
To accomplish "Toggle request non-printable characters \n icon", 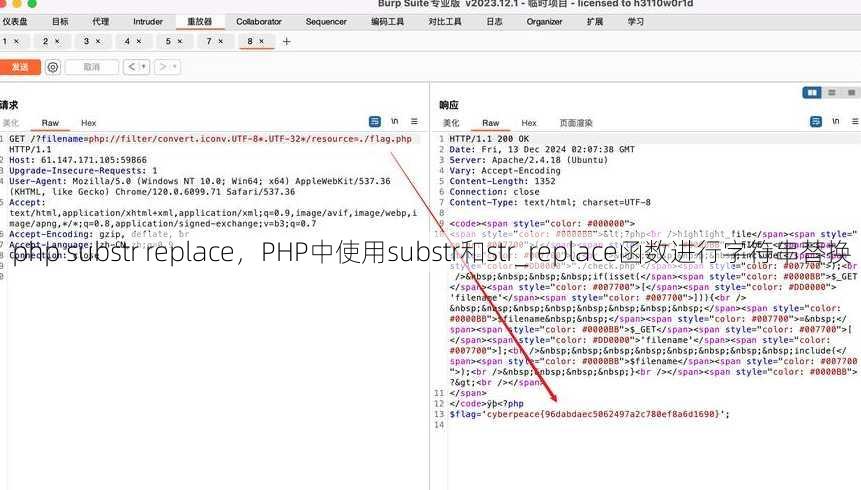I will click(395, 121).
